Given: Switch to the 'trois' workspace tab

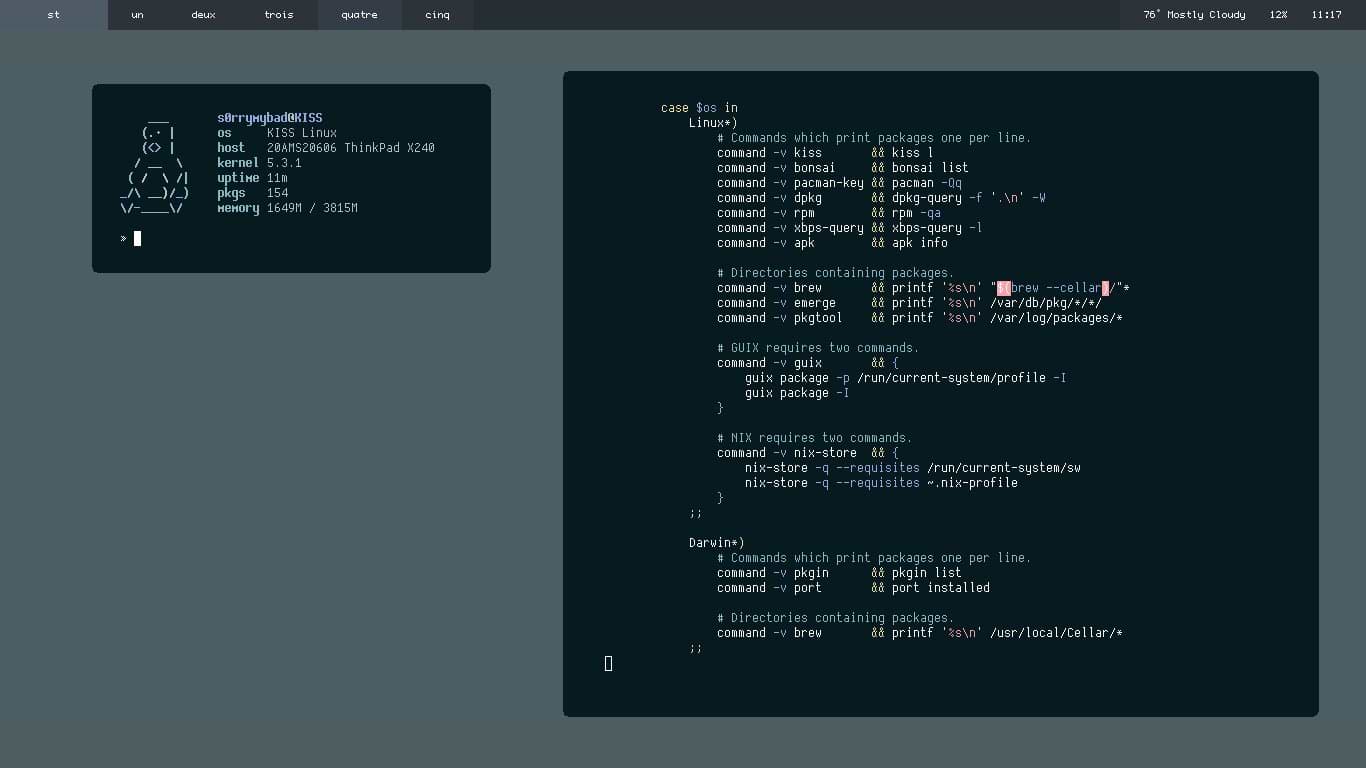Looking at the screenshot, I should coord(279,15).
